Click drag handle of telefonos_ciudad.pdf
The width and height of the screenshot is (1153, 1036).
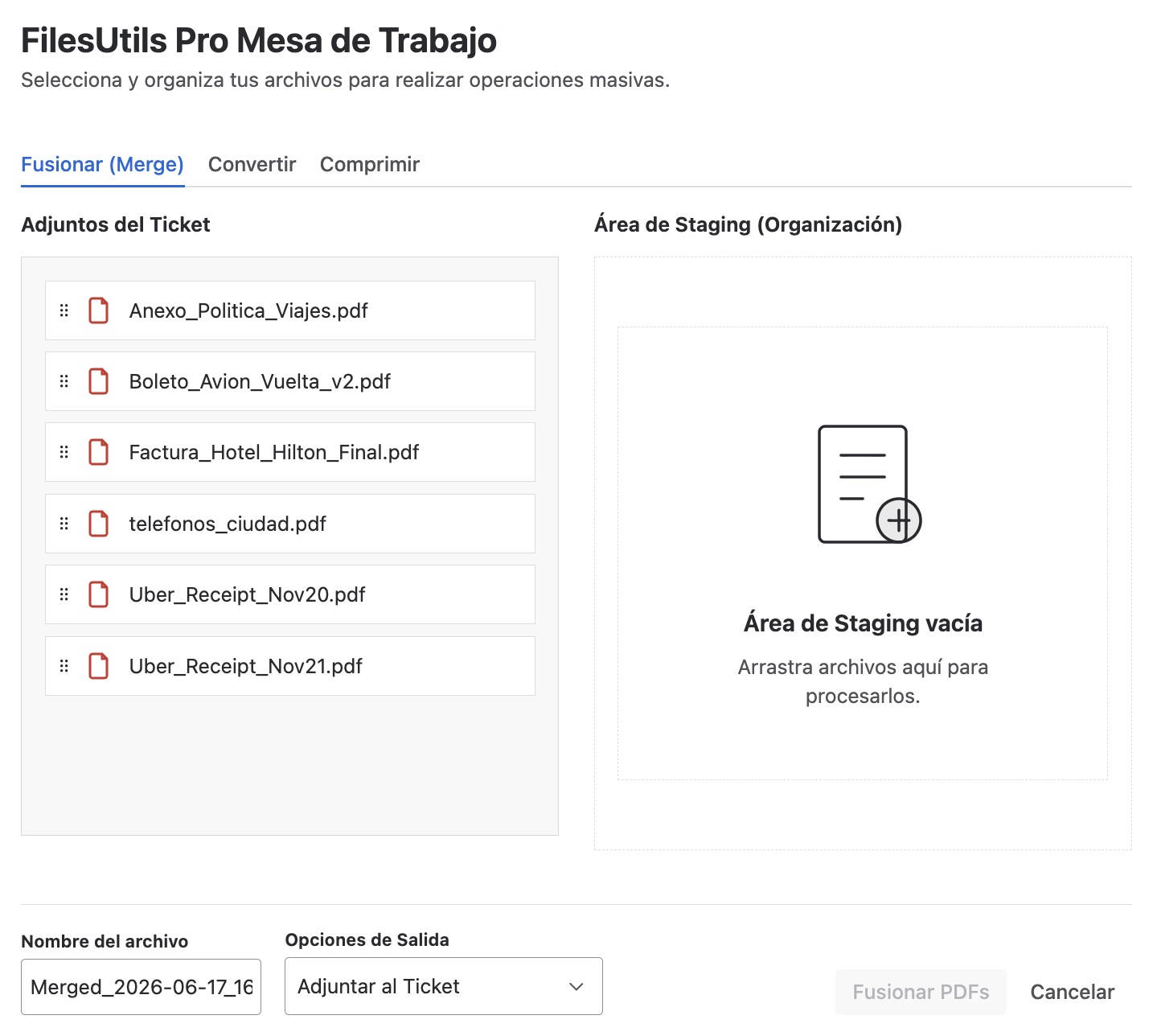pos(64,524)
